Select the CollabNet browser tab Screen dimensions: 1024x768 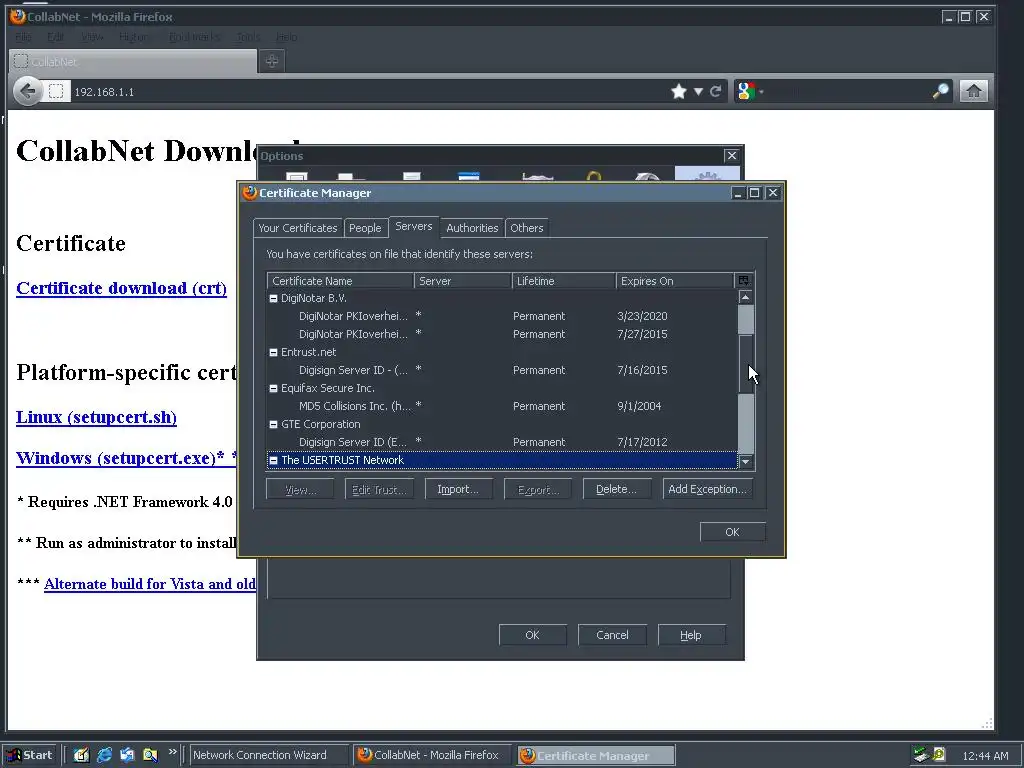(133, 61)
